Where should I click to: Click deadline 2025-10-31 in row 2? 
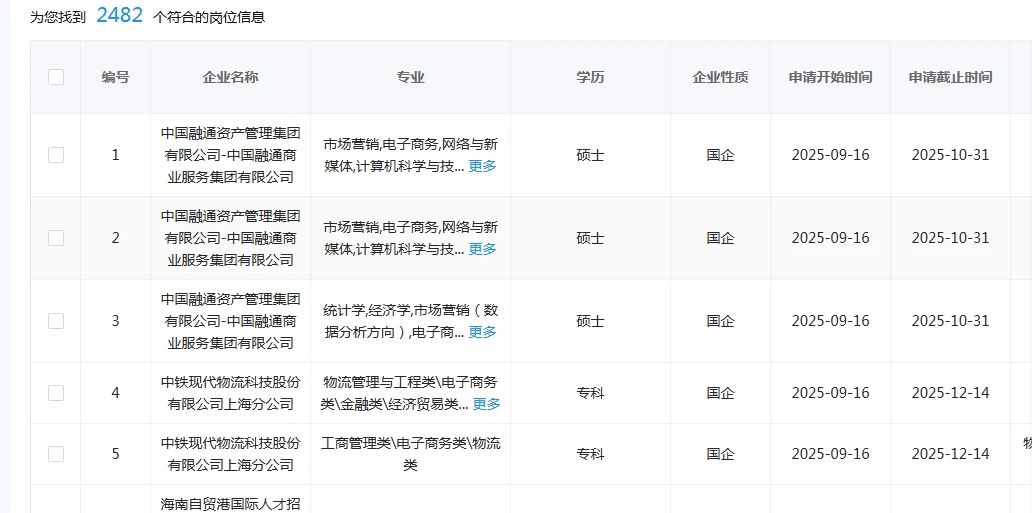pos(950,238)
